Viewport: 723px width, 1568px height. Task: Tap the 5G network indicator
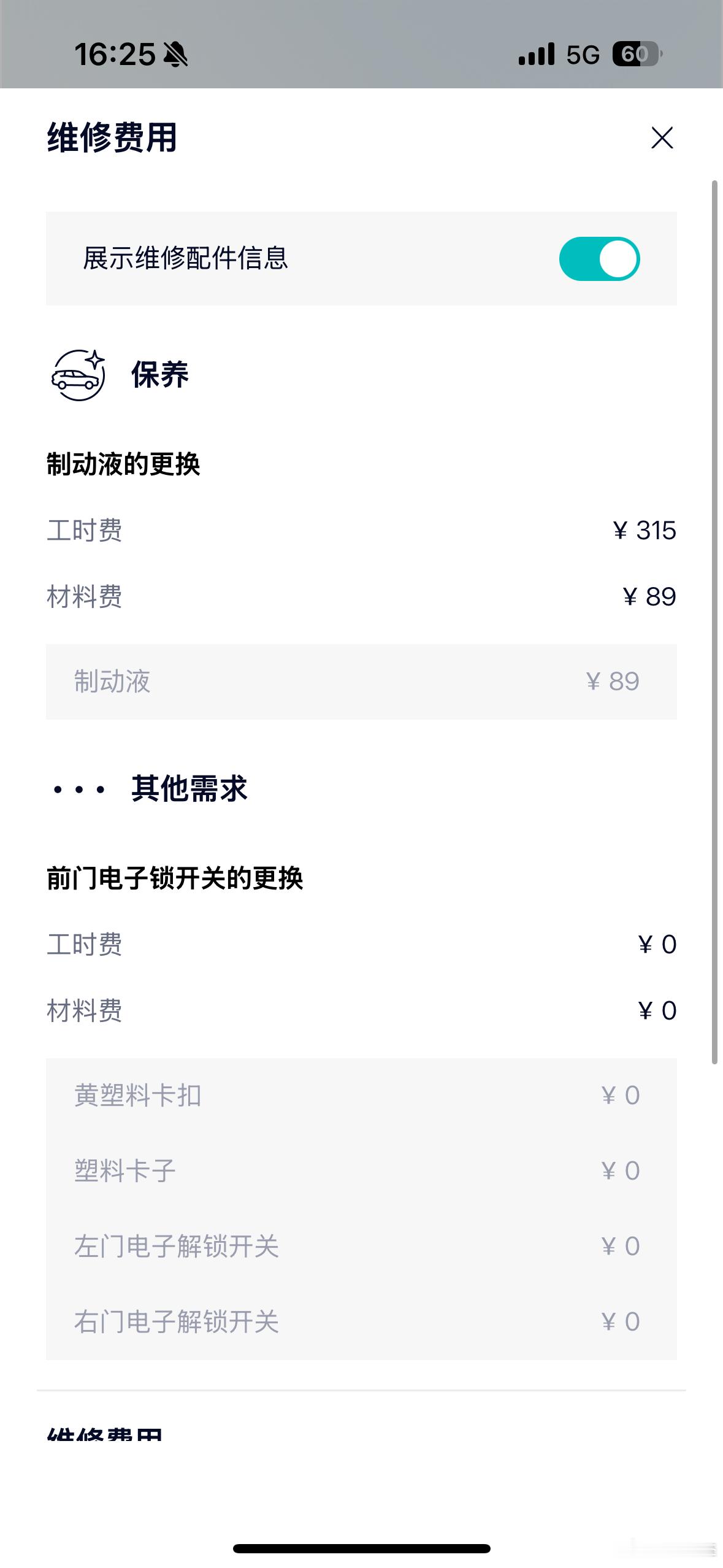[x=583, y=55]
